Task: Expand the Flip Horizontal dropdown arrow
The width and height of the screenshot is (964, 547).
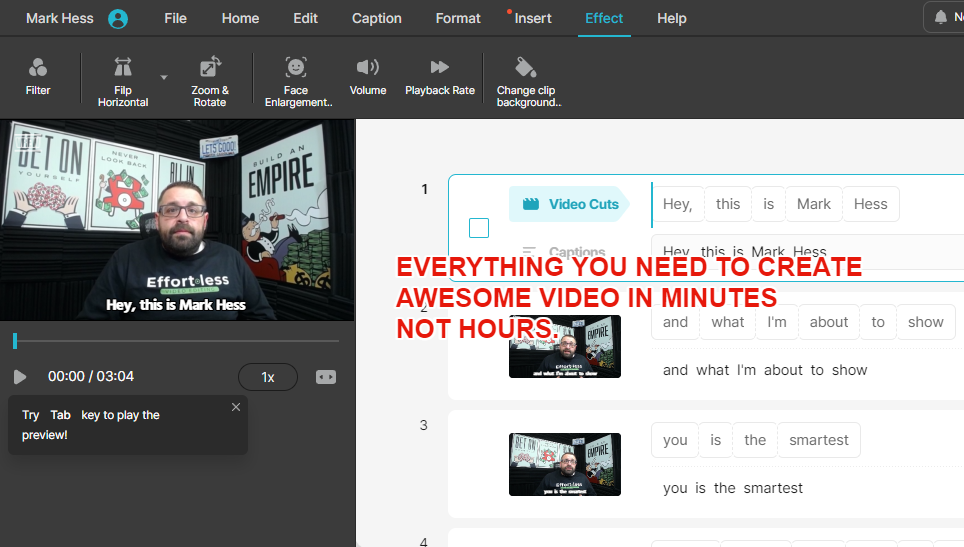Action: pos(164,76)
